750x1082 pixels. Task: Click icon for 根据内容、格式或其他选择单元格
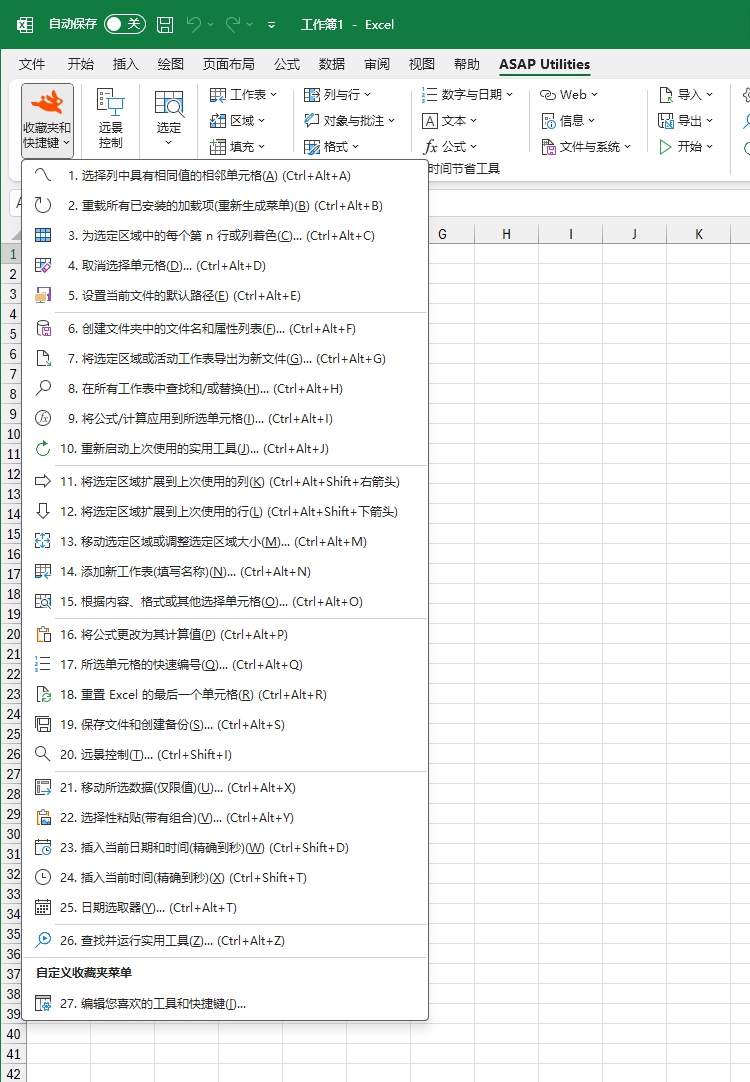tap(43, 601)
